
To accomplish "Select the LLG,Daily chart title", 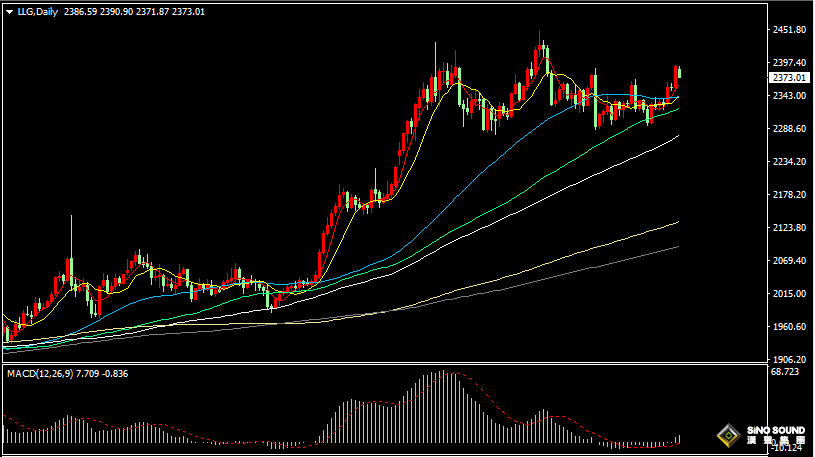I will (38, 13).
